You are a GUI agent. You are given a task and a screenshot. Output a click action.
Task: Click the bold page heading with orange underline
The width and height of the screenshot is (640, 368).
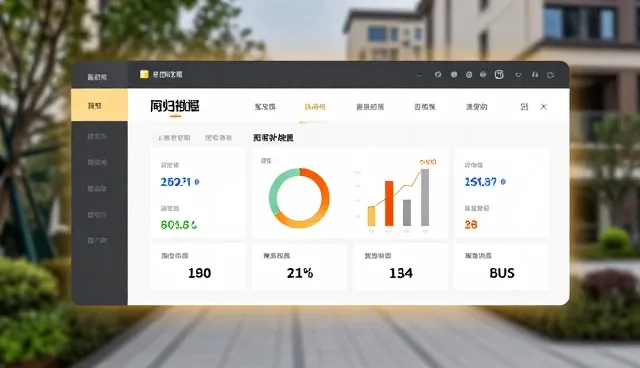pos(175,106)
